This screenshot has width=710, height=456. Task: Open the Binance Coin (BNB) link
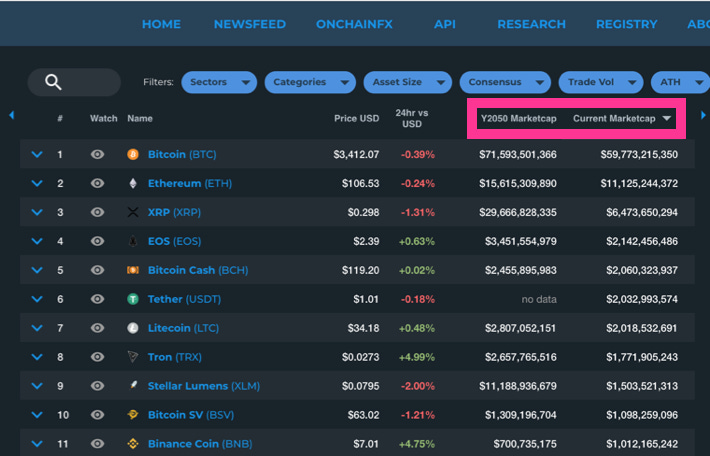pyautogui.click(x=200, y=443)
